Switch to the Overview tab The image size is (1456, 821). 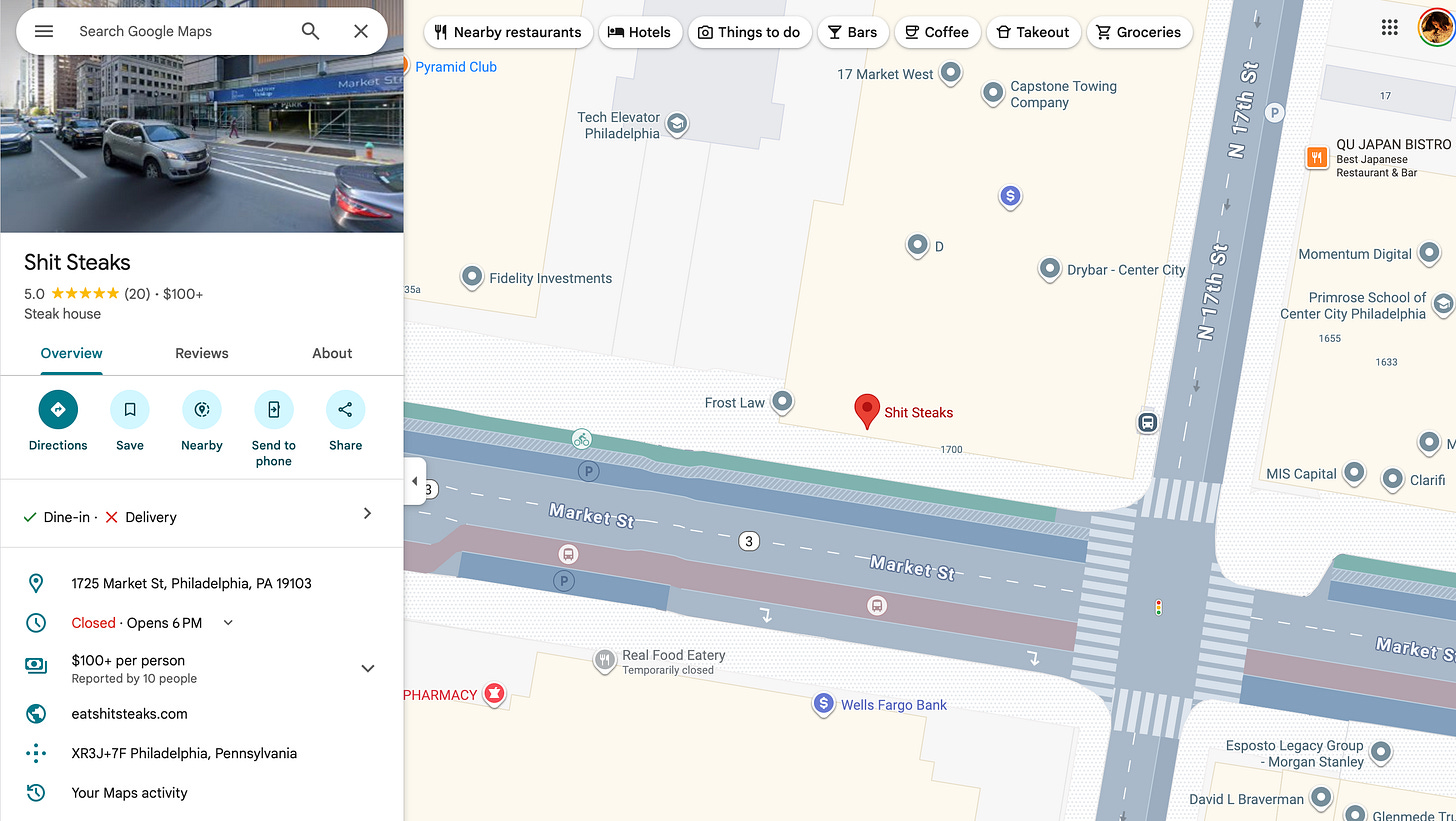(x=71, y=353)
